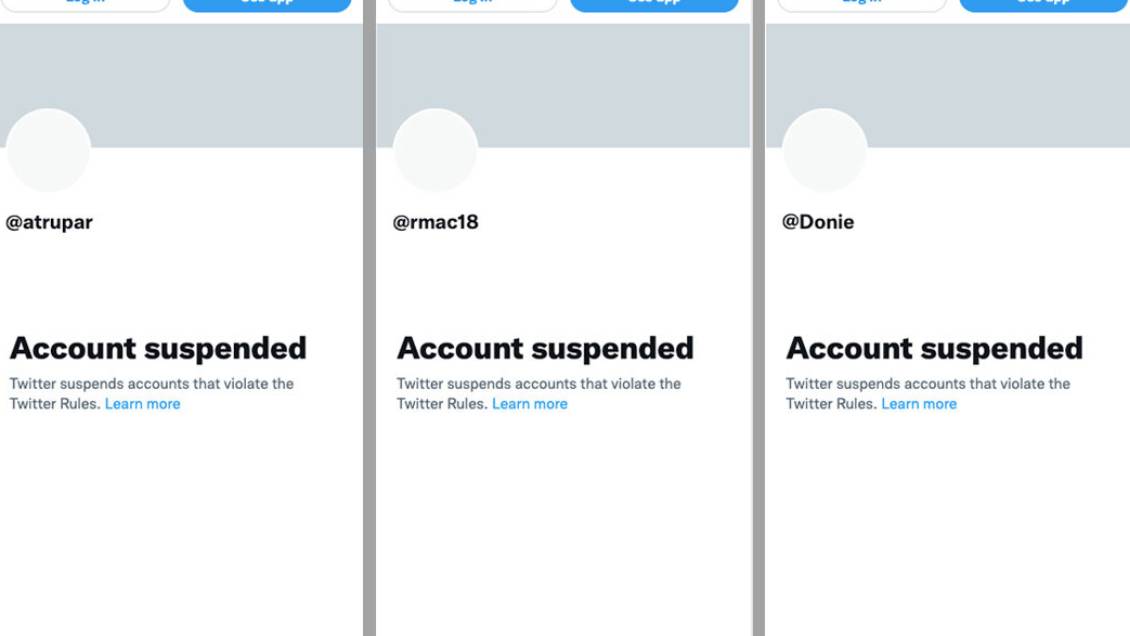
Task: Tap Use app on the left panel
Action: click(x=266, y=5)
